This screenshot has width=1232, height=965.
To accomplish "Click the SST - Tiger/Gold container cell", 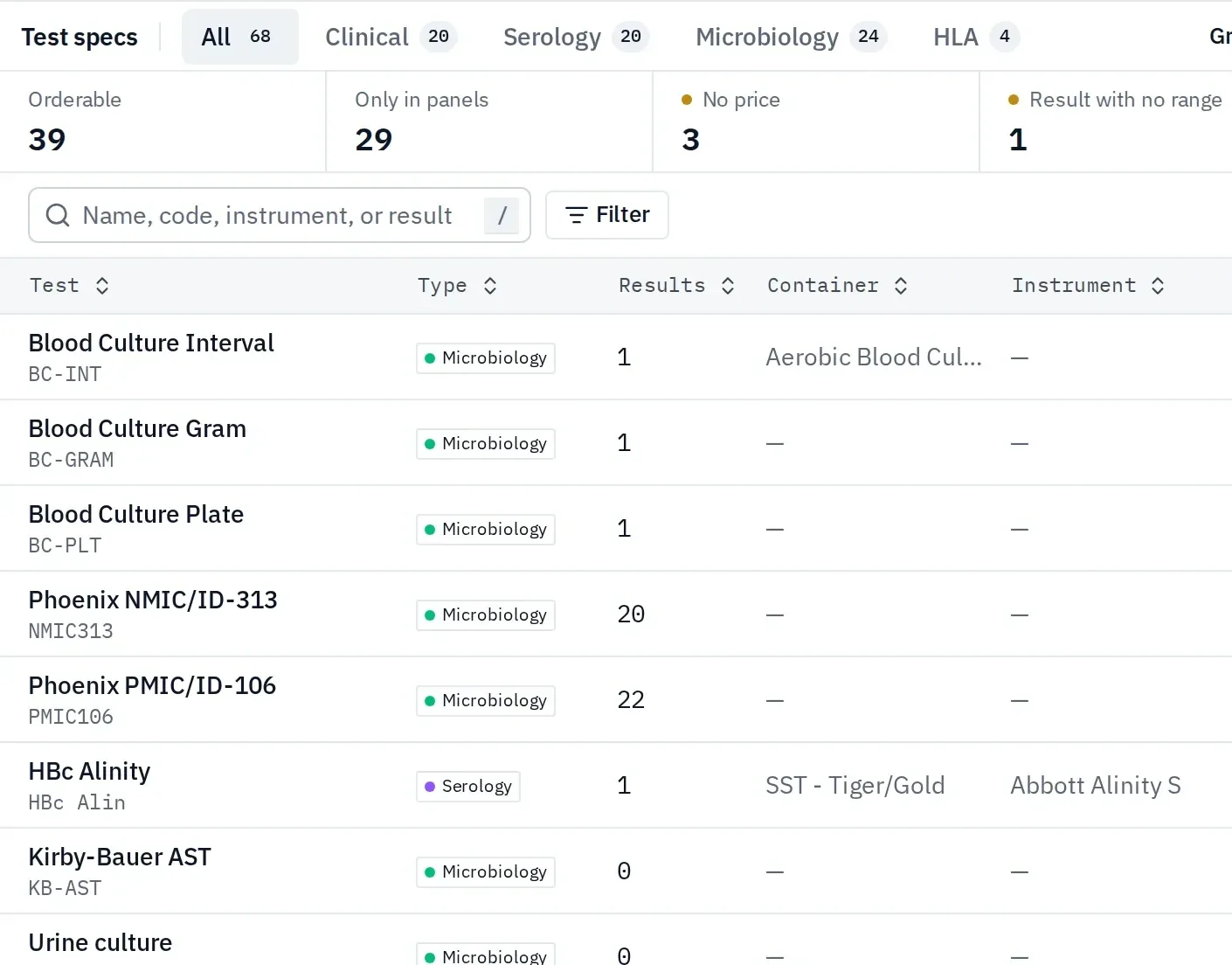I will pyautogui.click(x=855, y=786).
